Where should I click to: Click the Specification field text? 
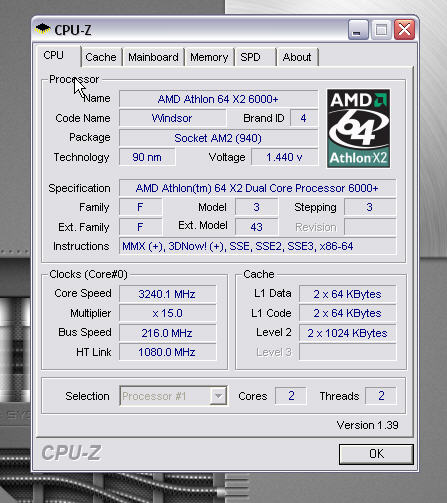[x=257, y=188]
